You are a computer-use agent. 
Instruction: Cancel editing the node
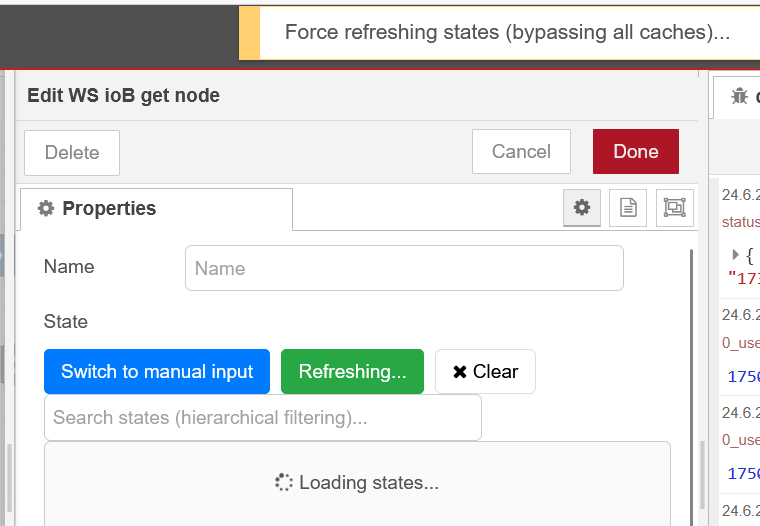(521, 152)
